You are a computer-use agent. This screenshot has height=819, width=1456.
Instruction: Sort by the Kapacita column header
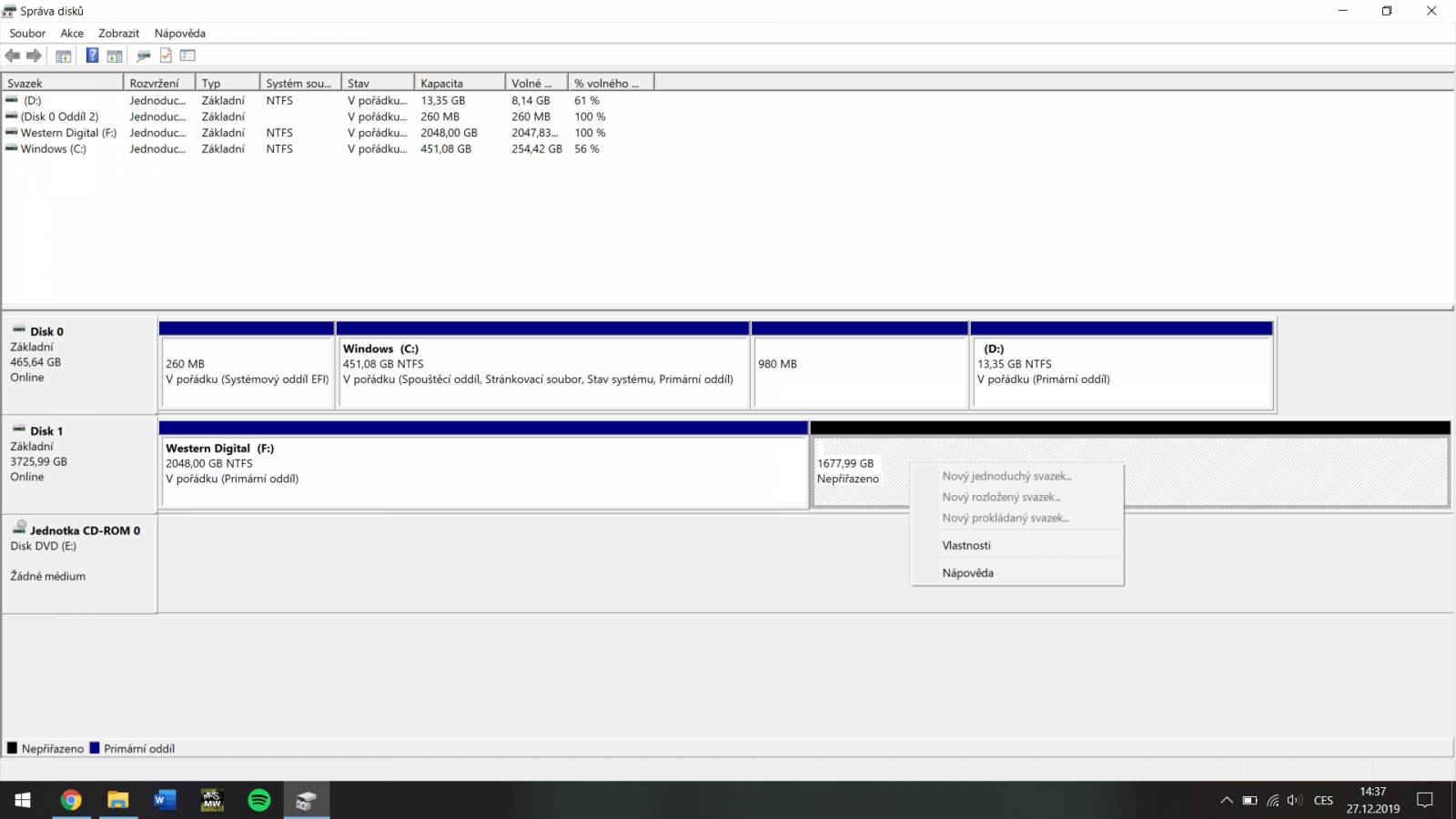[x=460, y=83]
